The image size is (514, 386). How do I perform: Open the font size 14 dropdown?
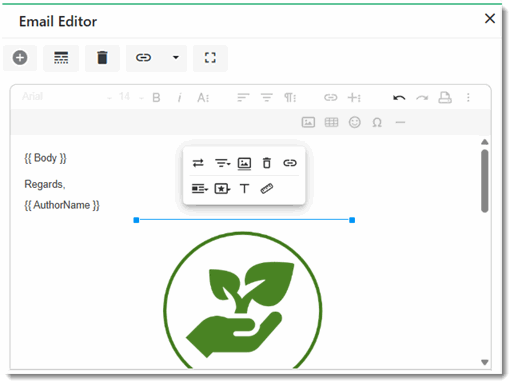[x=131, y=97]
